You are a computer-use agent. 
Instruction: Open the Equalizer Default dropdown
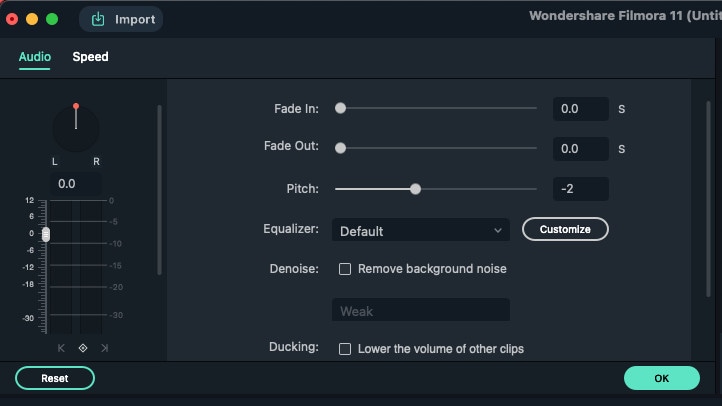click(421, 231)
